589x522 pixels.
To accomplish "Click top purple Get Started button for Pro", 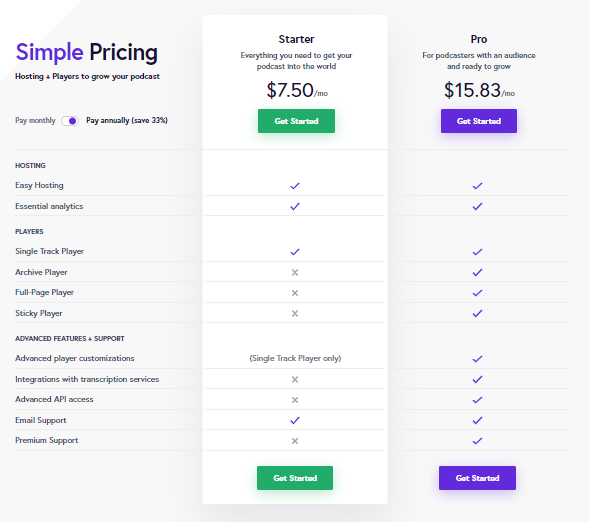I will click(479, 121).
